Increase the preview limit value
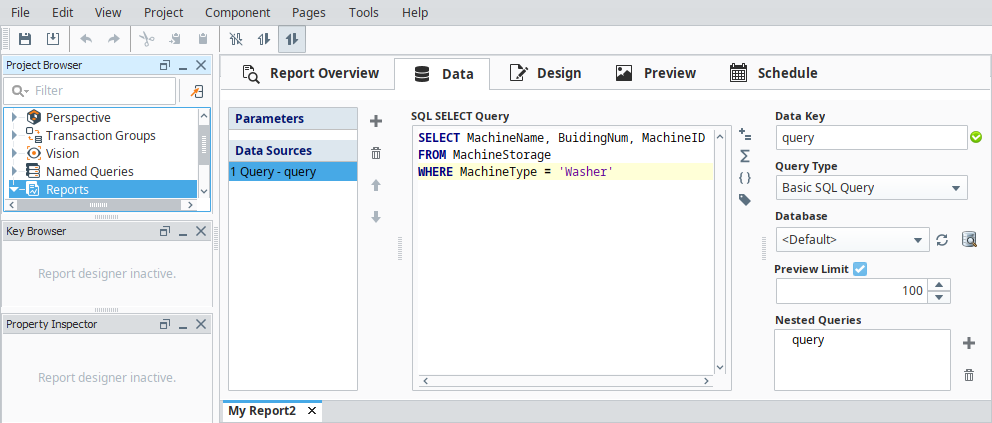 point(939,285)
